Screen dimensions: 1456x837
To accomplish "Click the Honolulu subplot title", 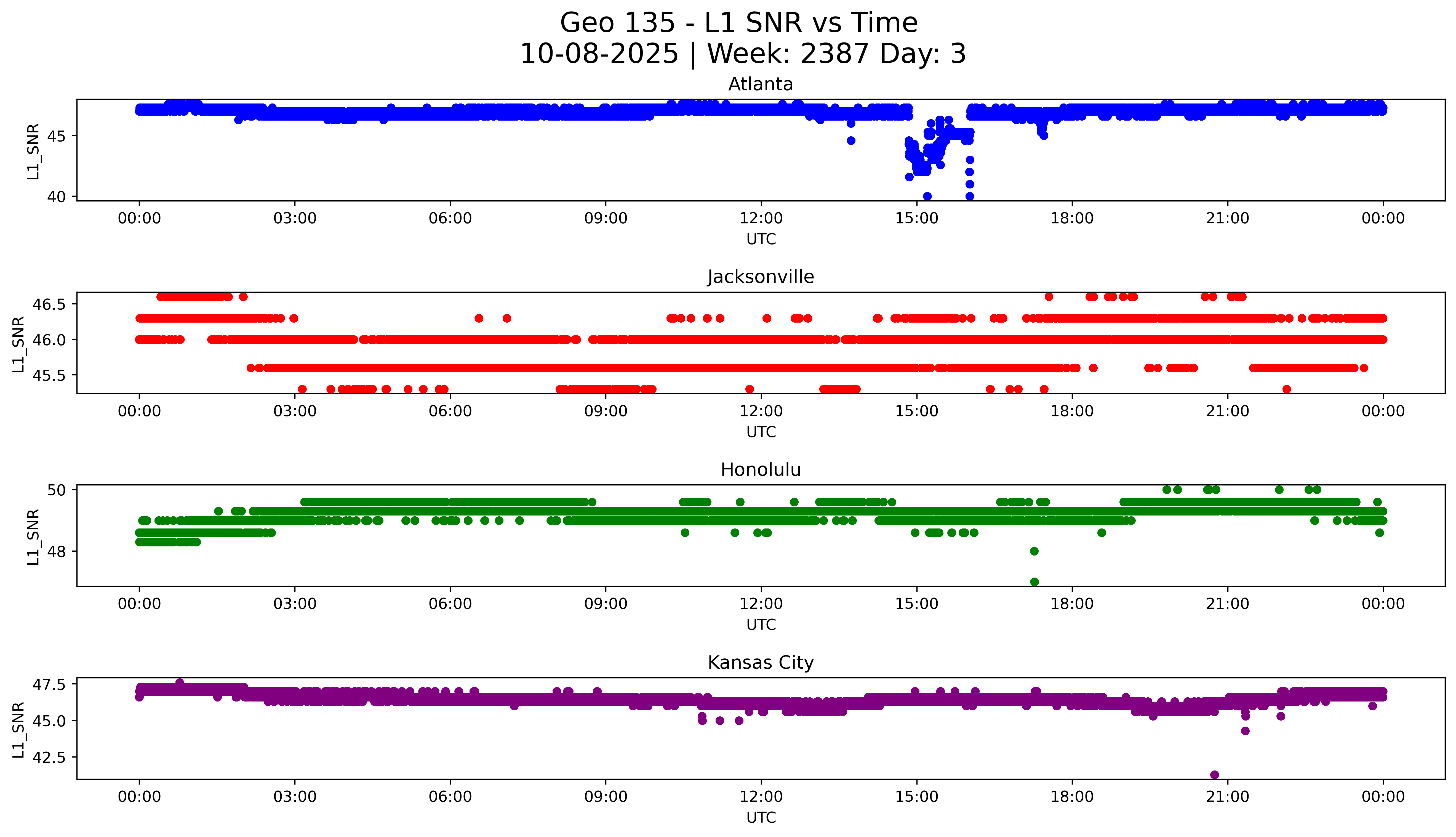I will point(760,470).
